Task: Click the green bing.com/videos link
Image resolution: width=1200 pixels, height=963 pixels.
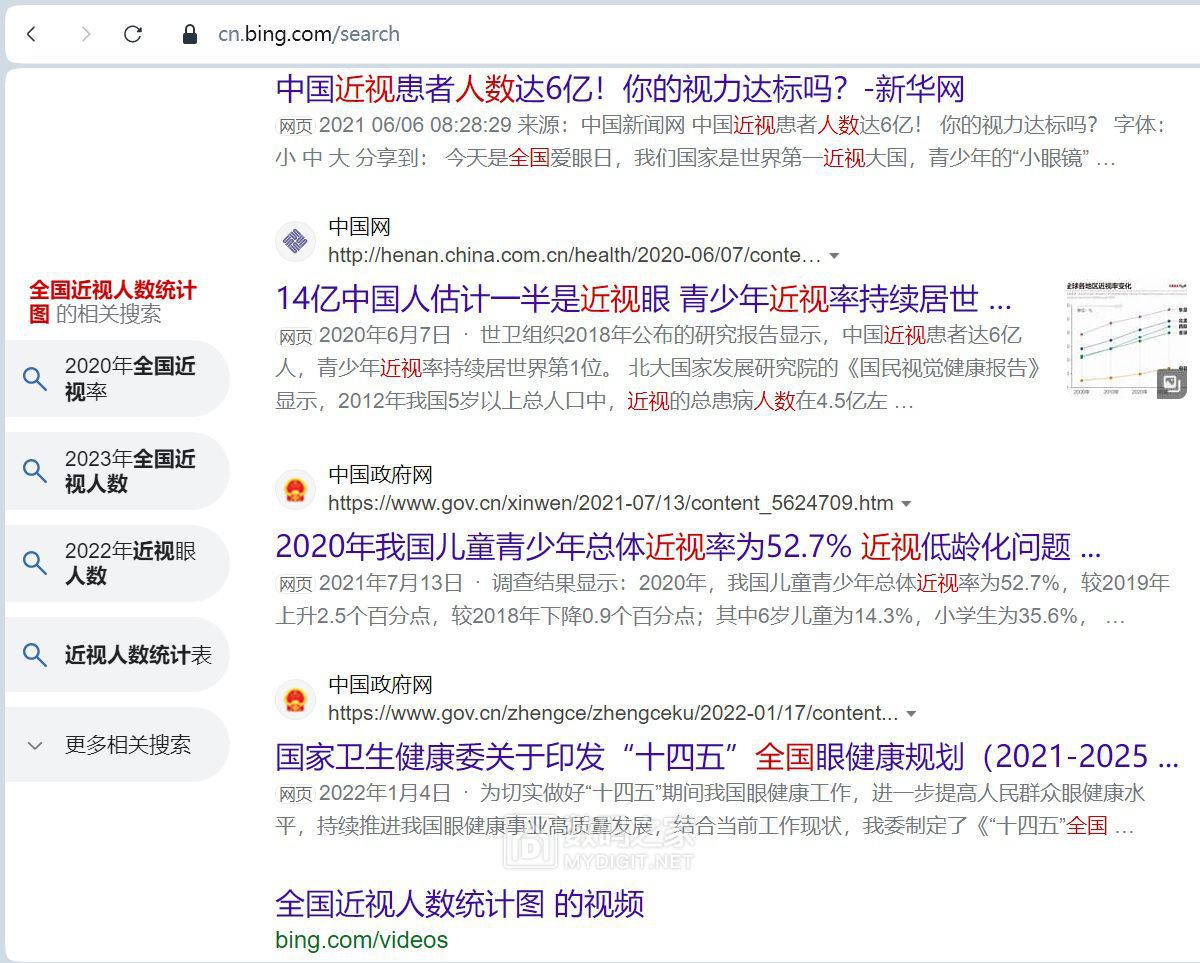Action: 361,940
